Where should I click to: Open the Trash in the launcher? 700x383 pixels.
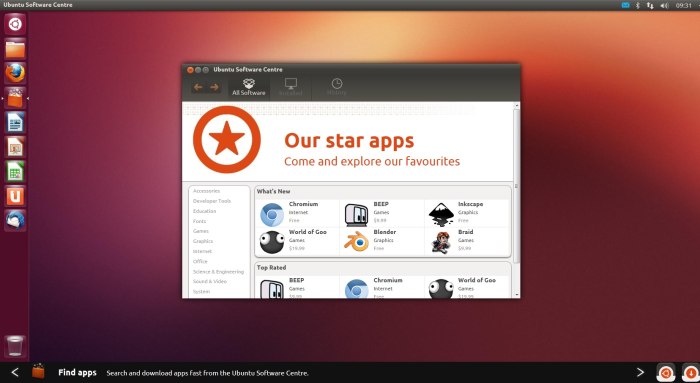pyautogui.click(x=15, y=346)
